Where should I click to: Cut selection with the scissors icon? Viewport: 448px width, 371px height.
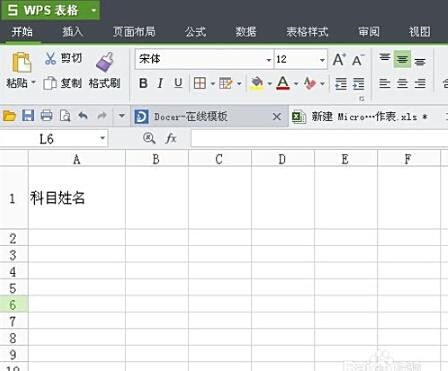point(50,59)
